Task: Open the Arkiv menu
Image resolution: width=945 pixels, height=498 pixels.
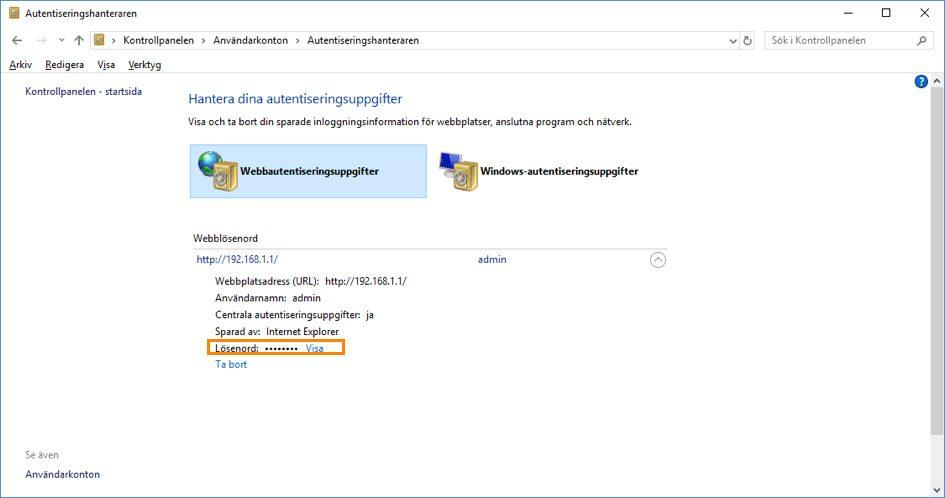Action: [x=20, y=65]
